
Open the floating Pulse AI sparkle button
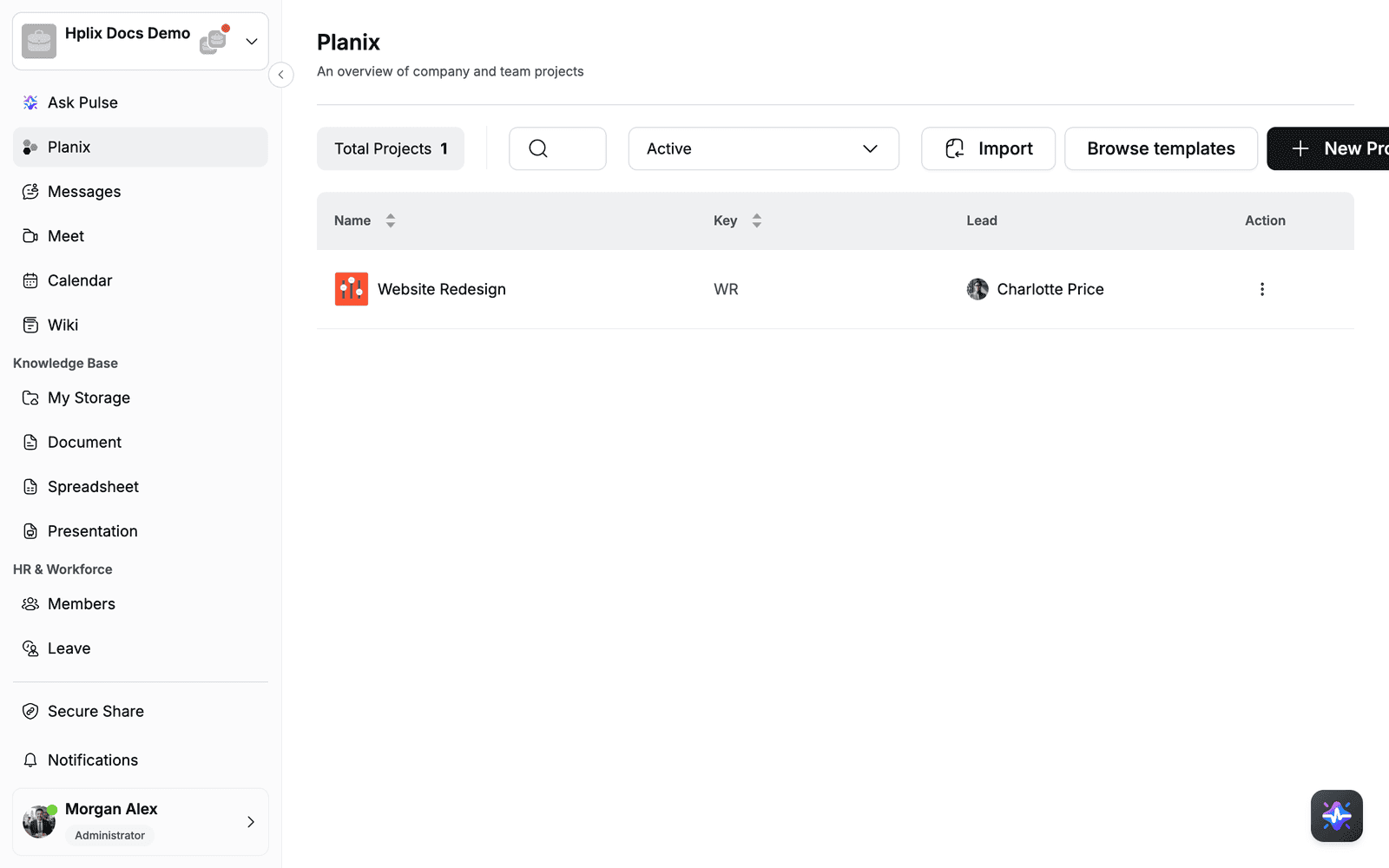point(1337,816)
